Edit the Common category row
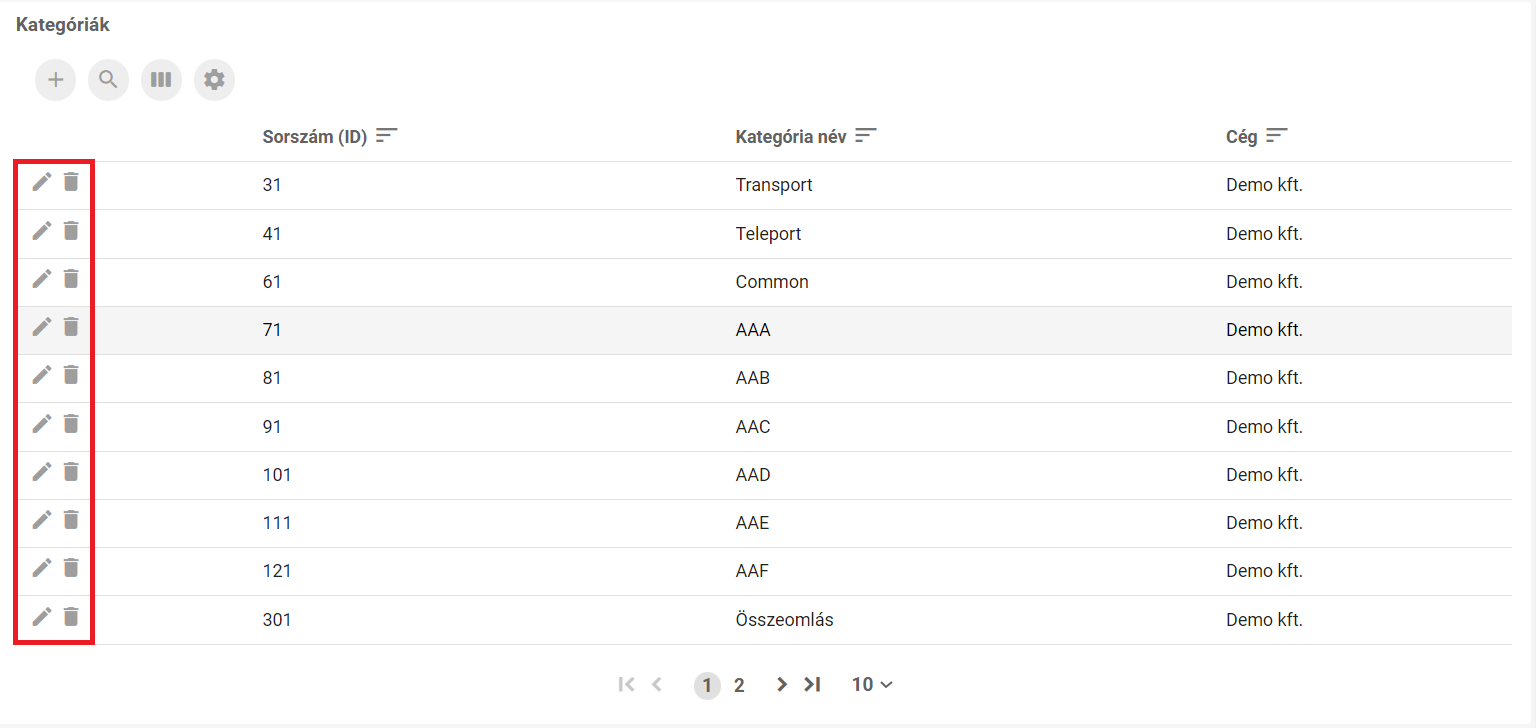 point(41,279)
